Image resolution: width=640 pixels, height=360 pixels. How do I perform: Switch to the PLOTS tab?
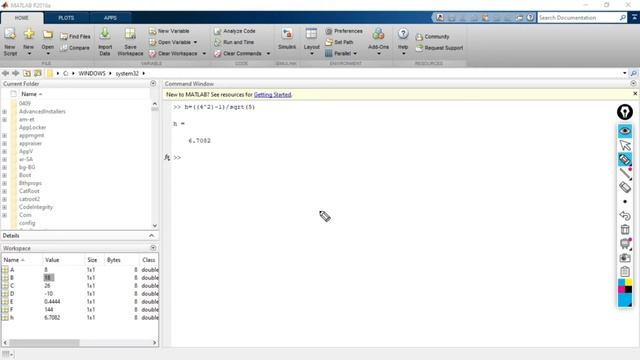tap(66, 18)
